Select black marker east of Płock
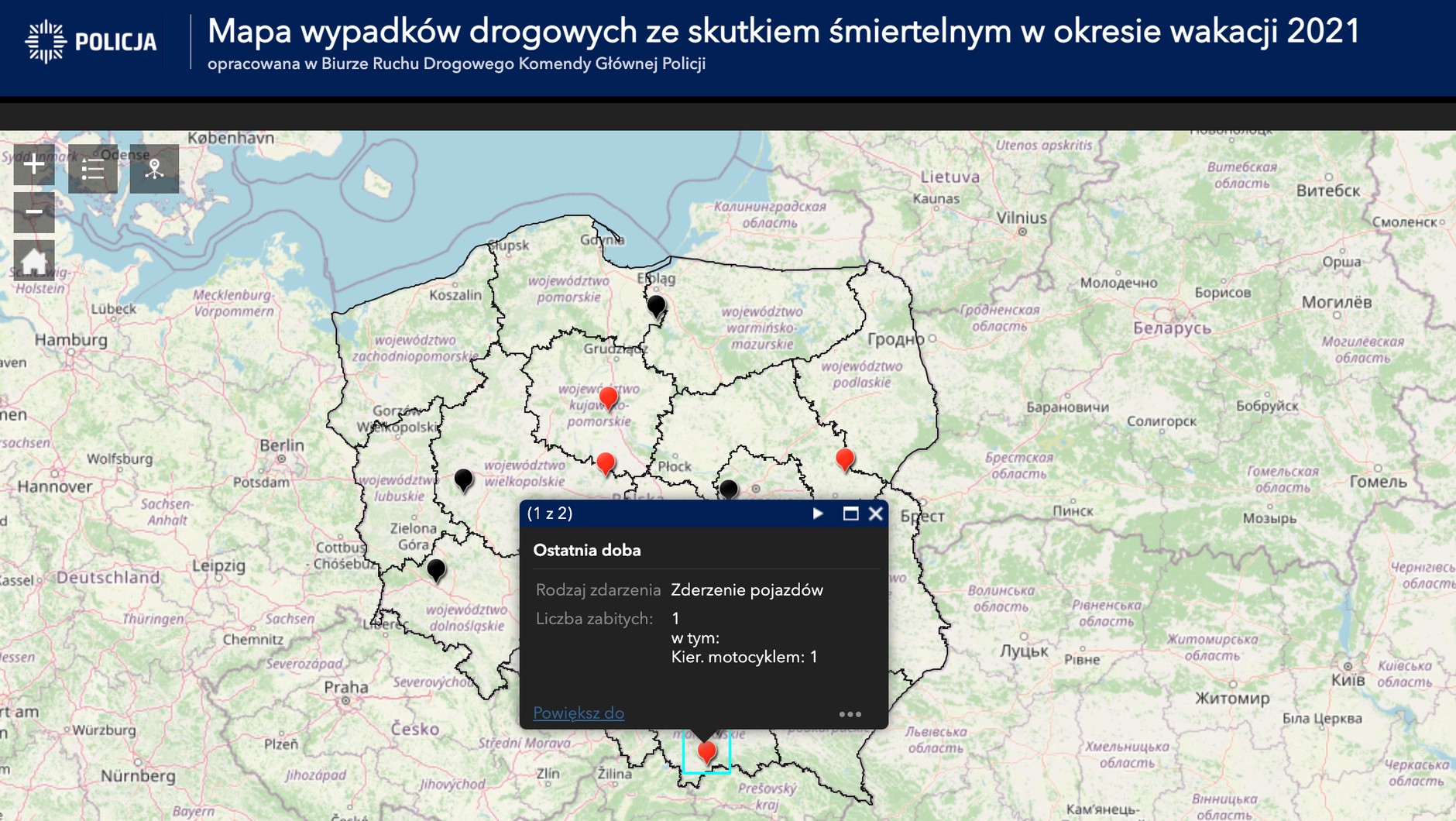 (729, 489)
